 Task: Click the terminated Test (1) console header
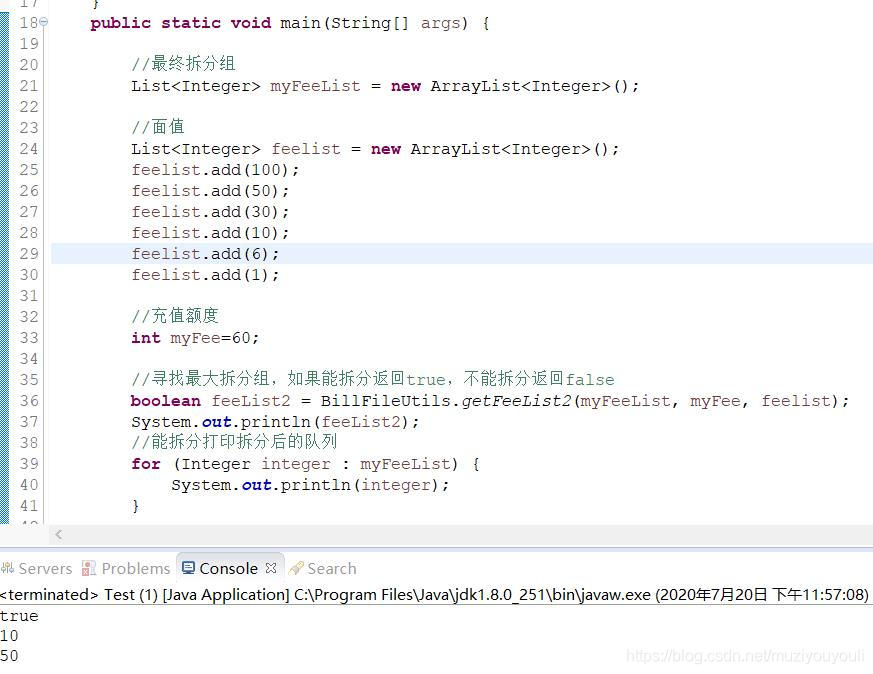434,594
